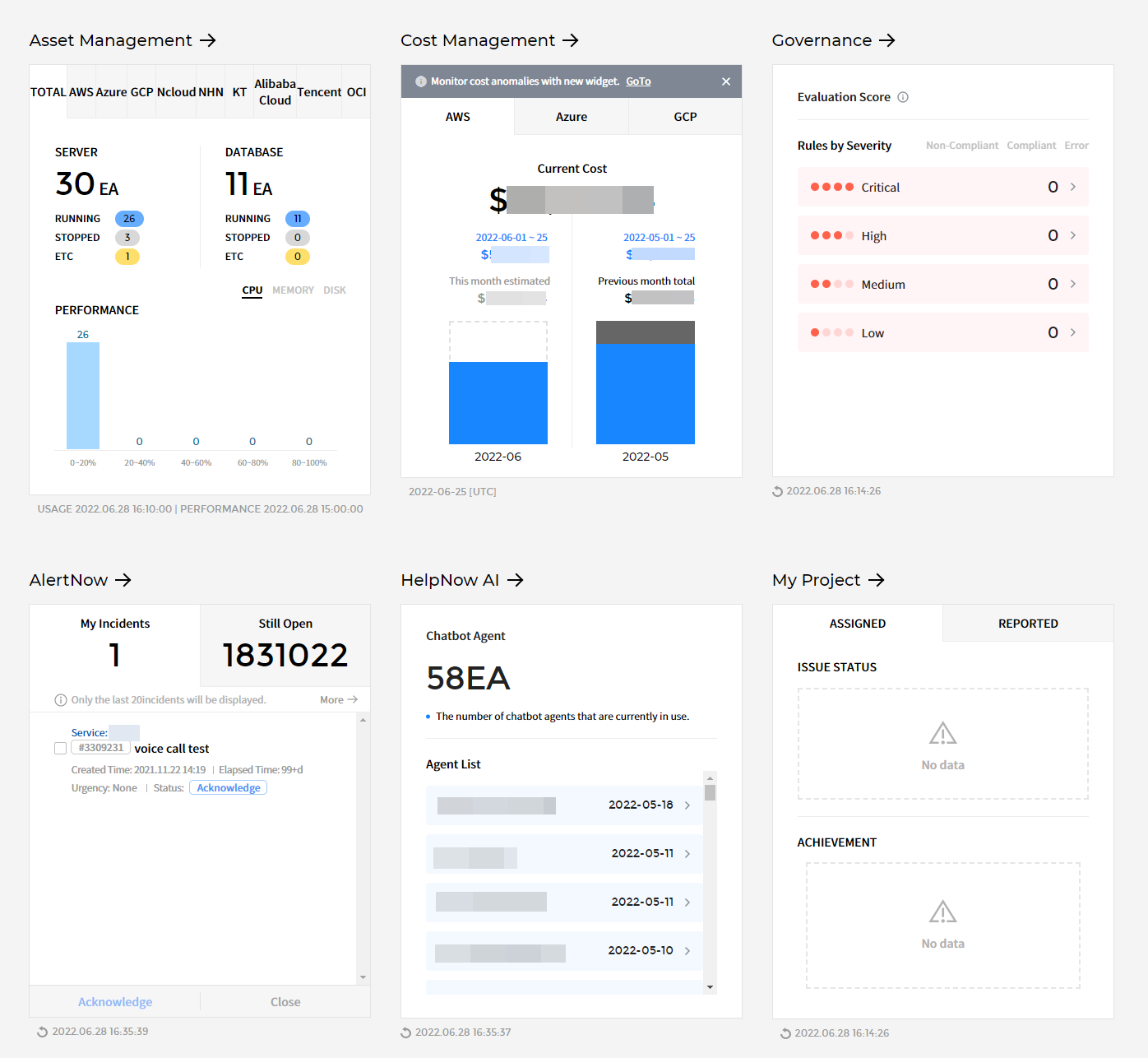Click the GoTo link in the banner
1148x1058 pixels.
coord(638,81)
